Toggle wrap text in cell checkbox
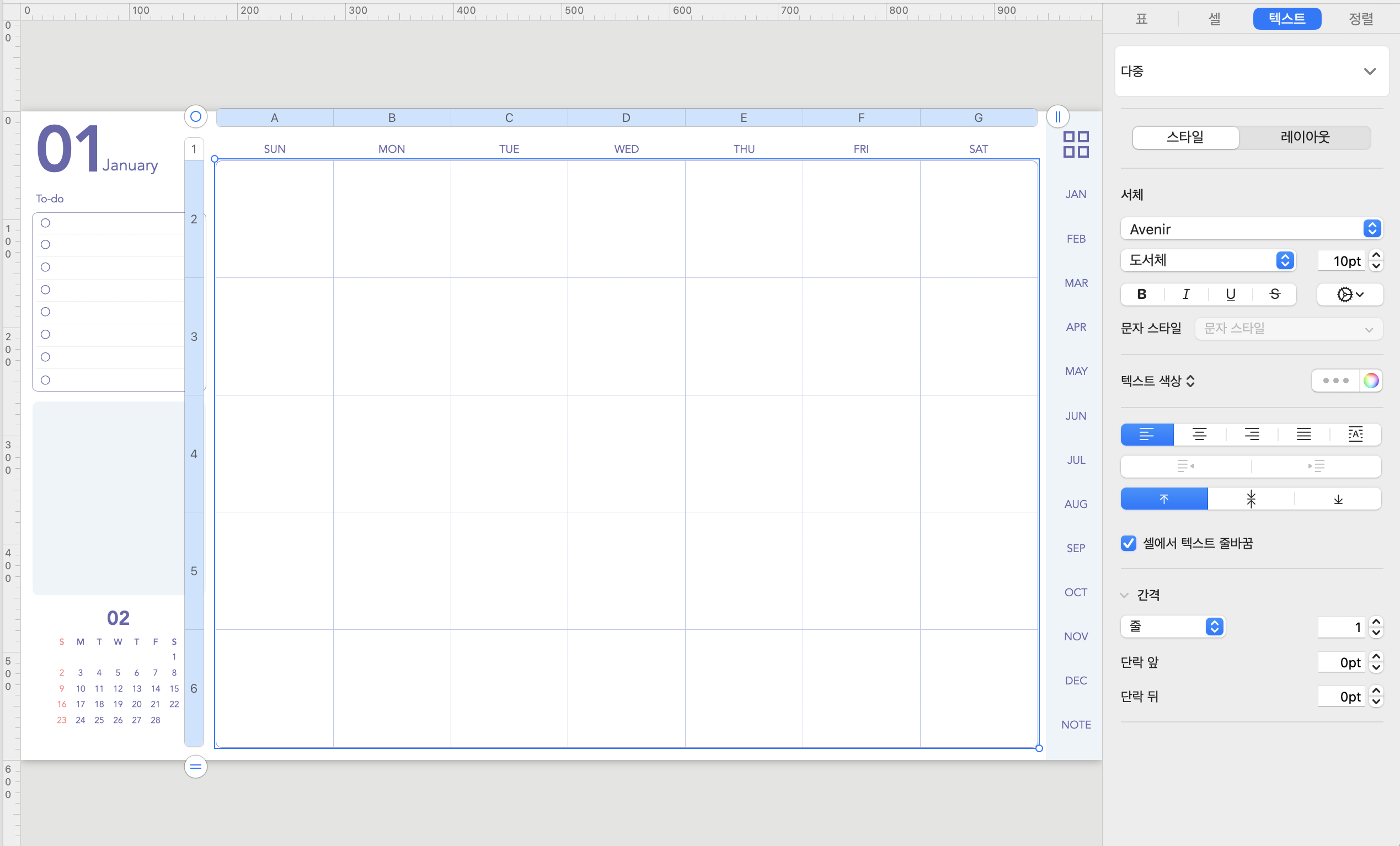This screenshot has height=846, width=1400. [x=1129, y=543]
